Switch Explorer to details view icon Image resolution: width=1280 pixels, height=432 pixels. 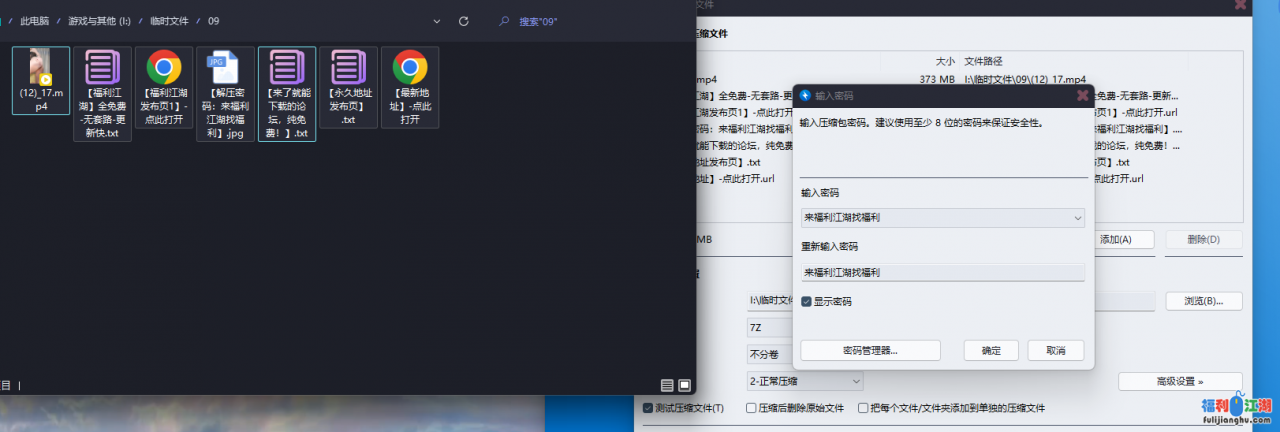coord(667,385)
